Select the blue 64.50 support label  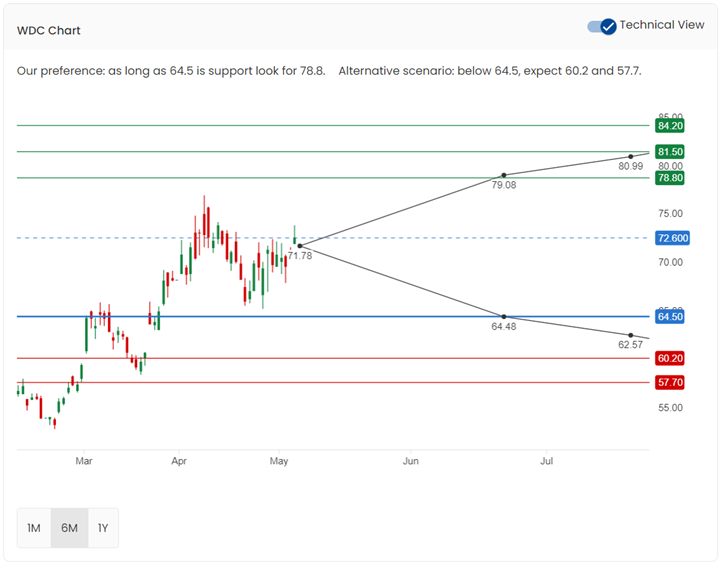coord(670,317)
